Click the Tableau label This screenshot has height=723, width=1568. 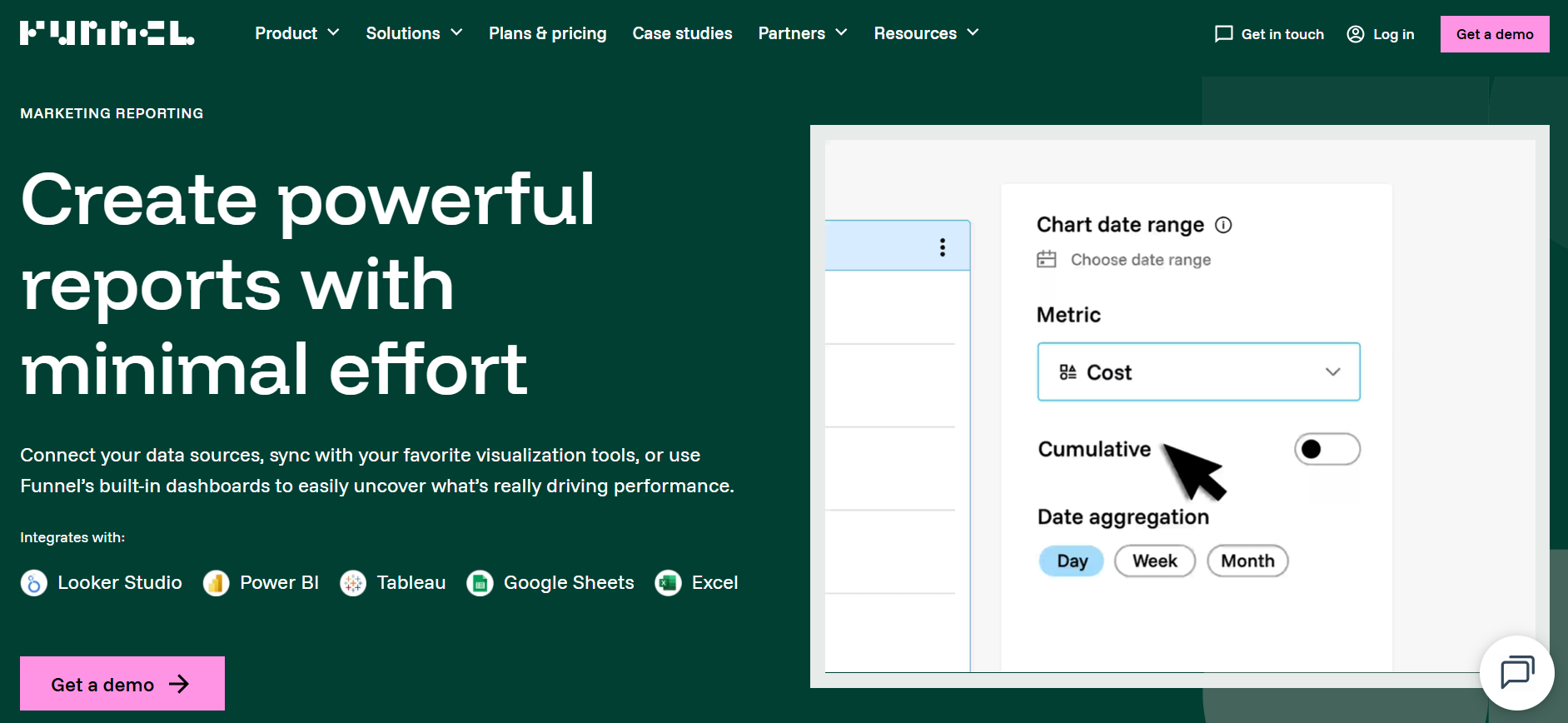(411, 583)
